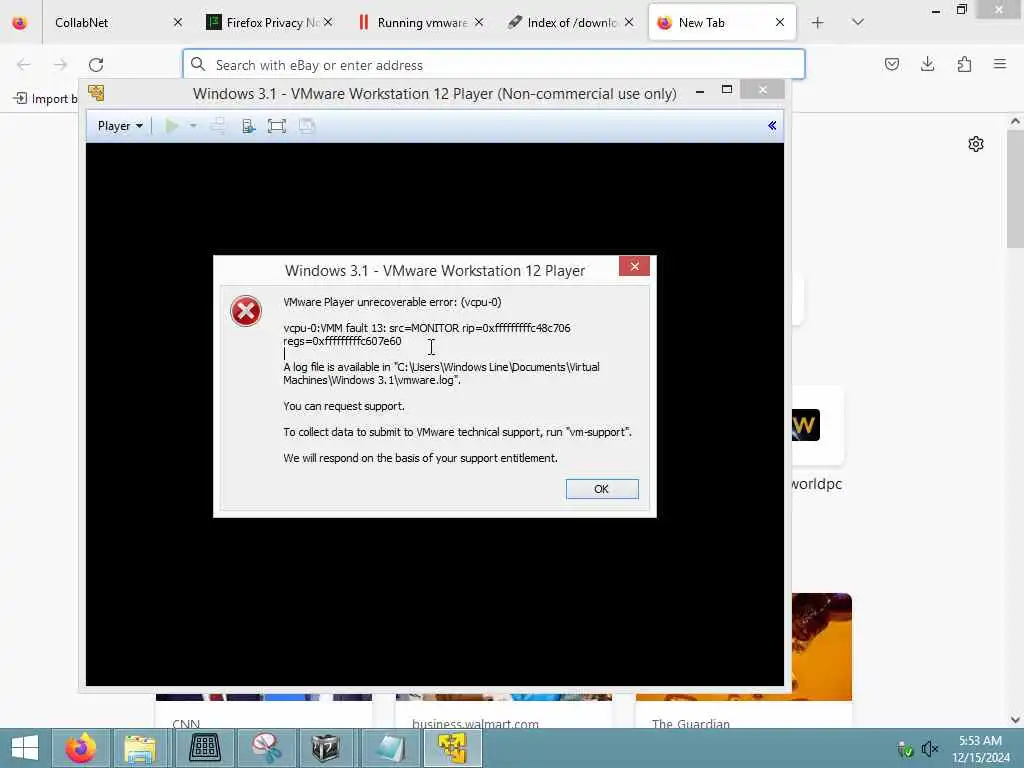Switch to Firefox Privacy Notice tab

point(270,23)
